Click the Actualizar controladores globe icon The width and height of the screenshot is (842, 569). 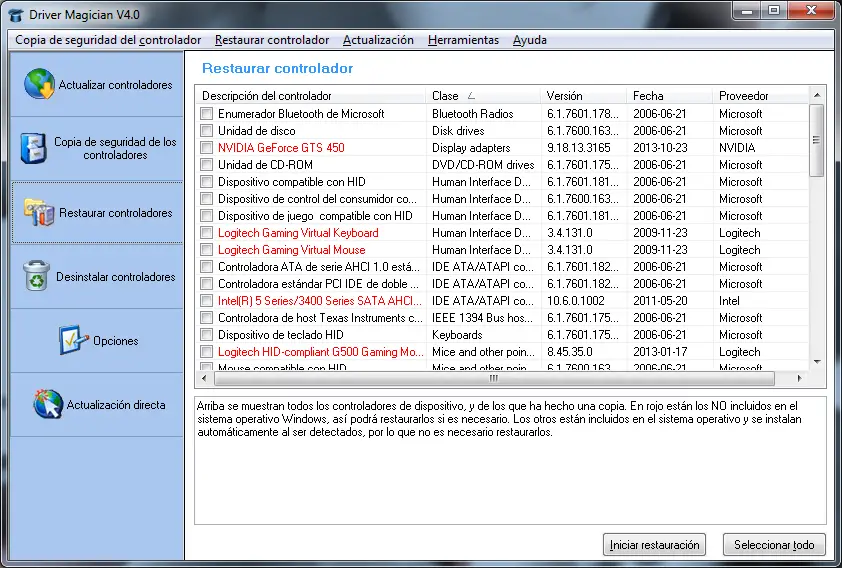click(39, 84)
